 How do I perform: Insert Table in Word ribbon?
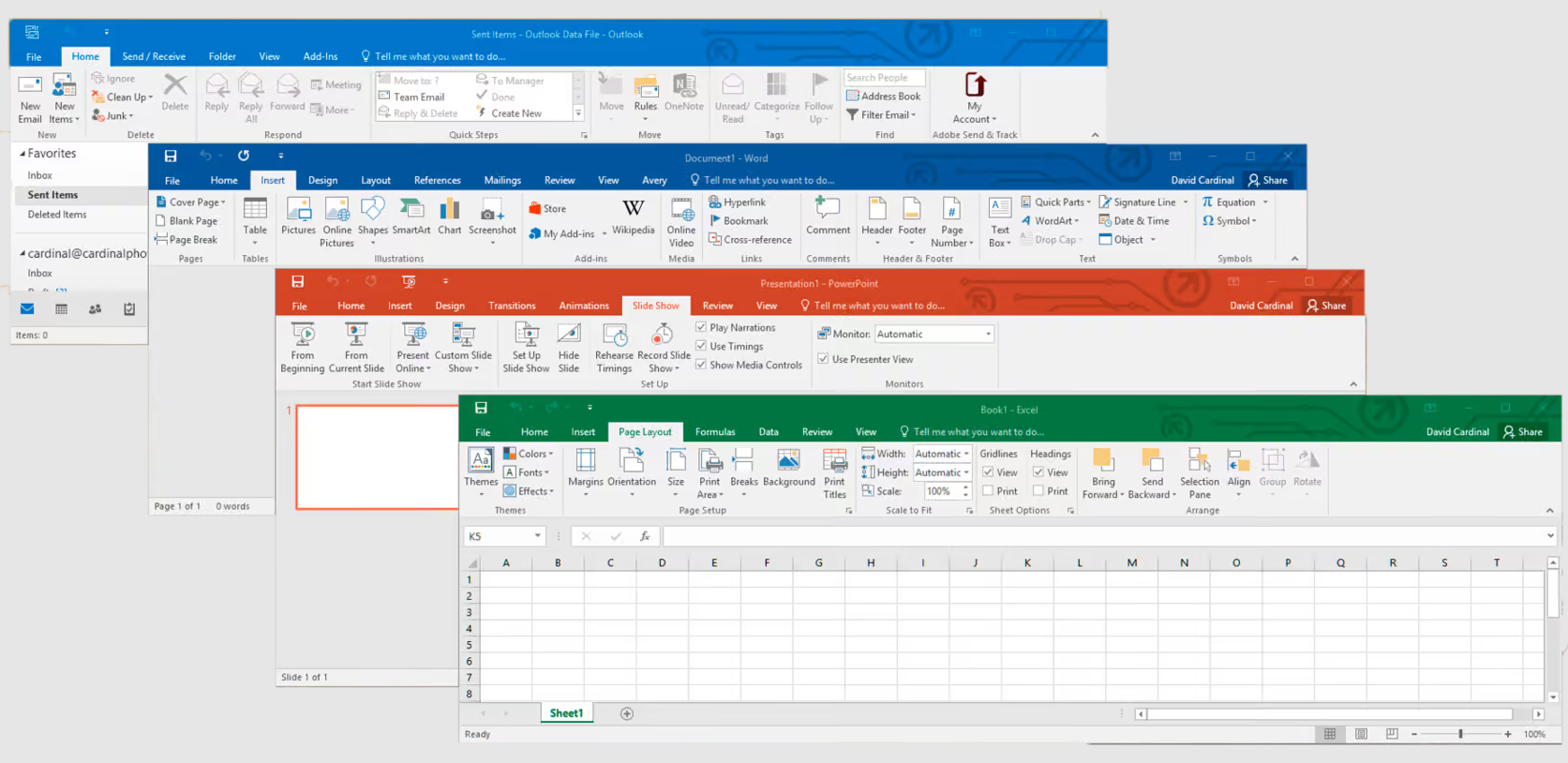click(255, 221)
